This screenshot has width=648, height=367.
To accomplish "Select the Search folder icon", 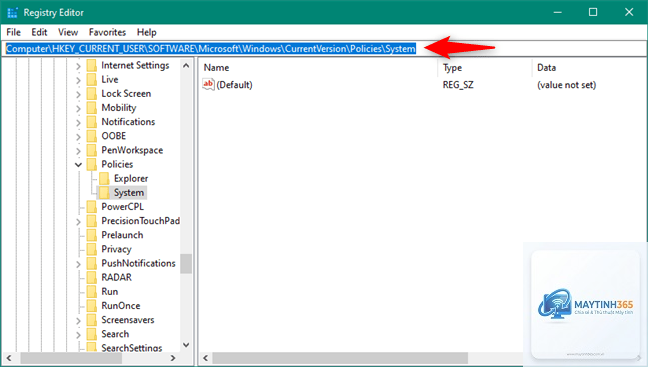I will [x=92, y=334].
